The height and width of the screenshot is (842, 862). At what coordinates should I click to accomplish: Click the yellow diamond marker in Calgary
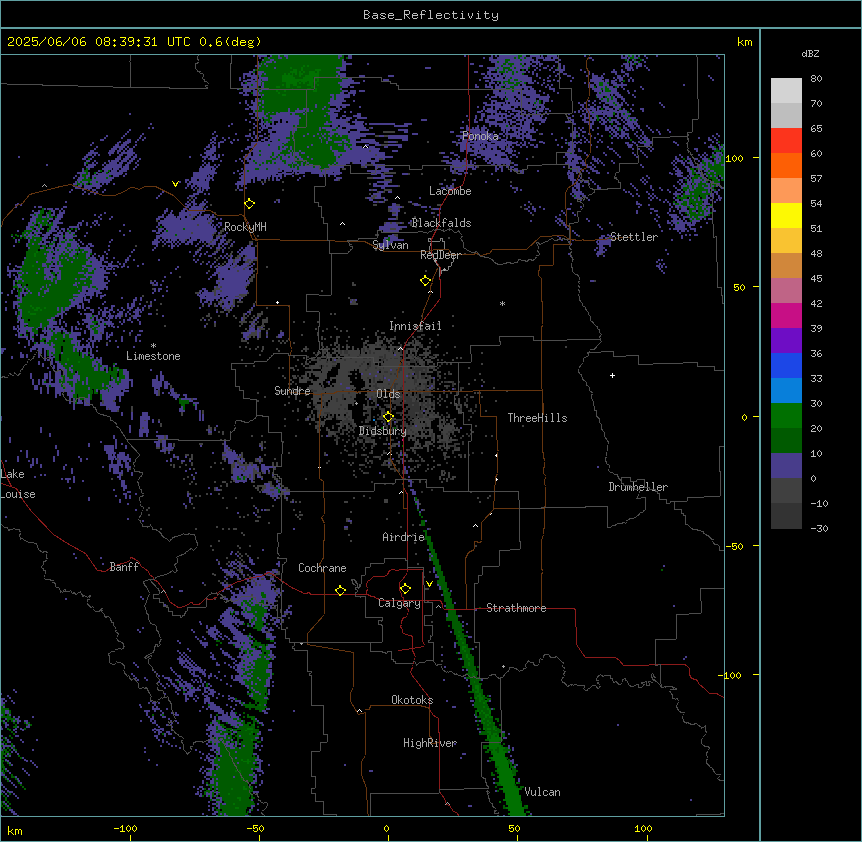pos(405,589)
